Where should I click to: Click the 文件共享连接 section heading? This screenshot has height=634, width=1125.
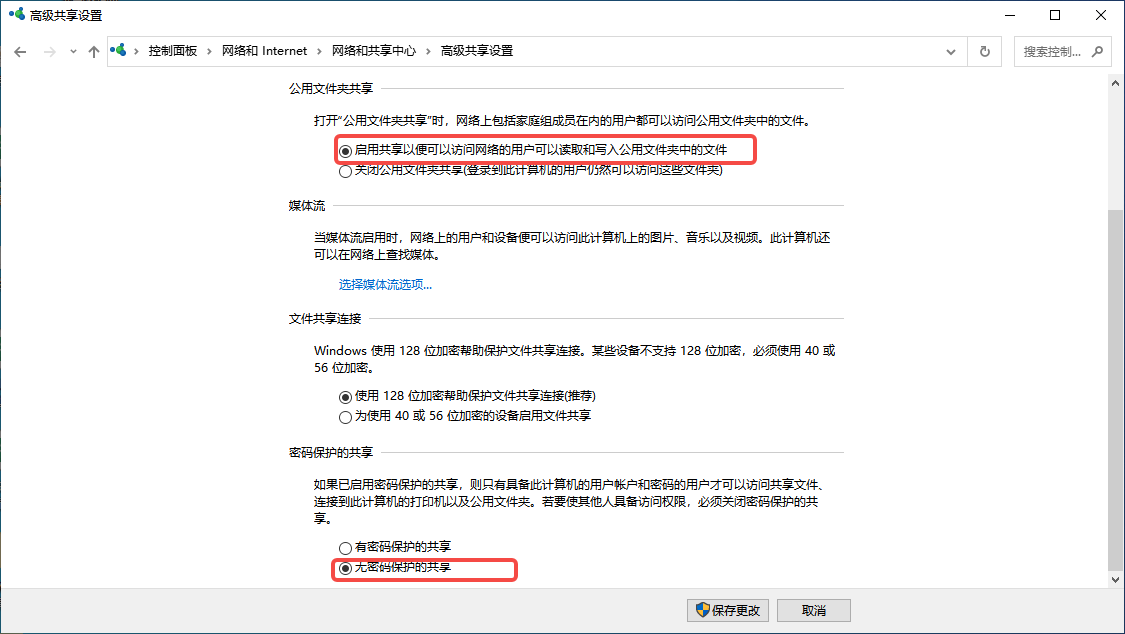click(325, 318)
